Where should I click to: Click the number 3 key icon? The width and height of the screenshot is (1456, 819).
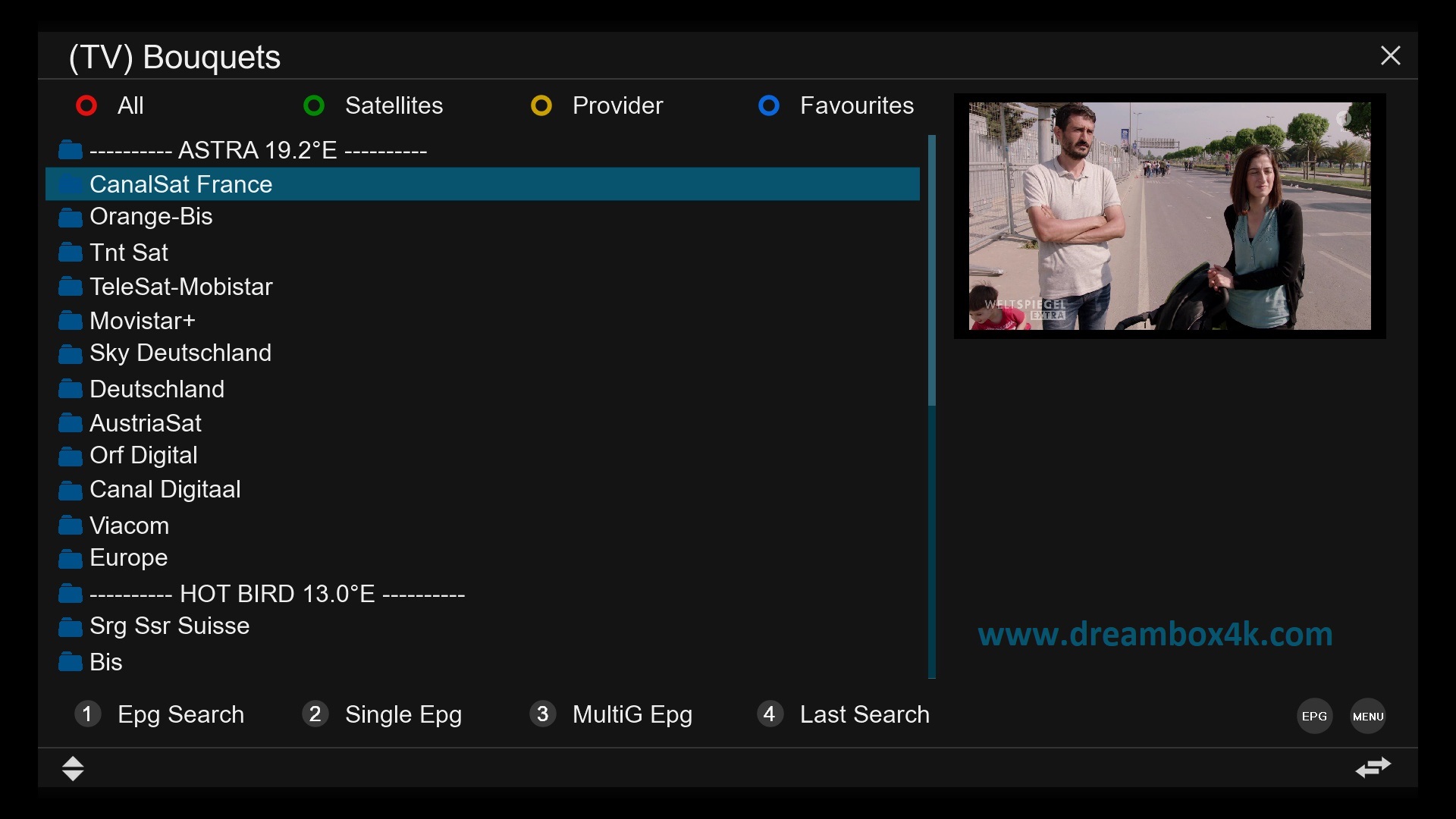point(542,714)
